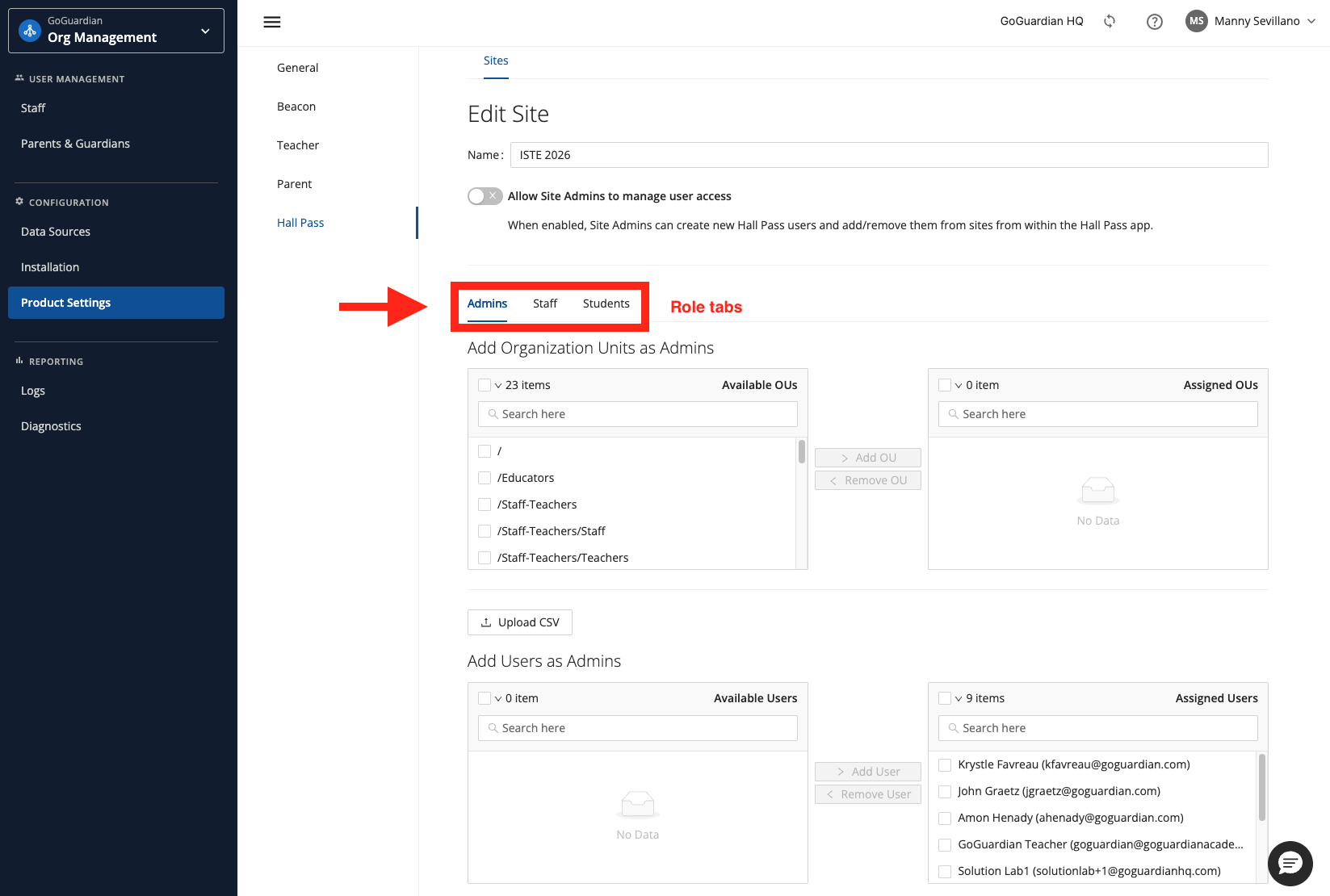Open the Org Management product switcher dropdown
Image resolution: width=1330 pixels, height=896 pixels.
coord(116,31)
